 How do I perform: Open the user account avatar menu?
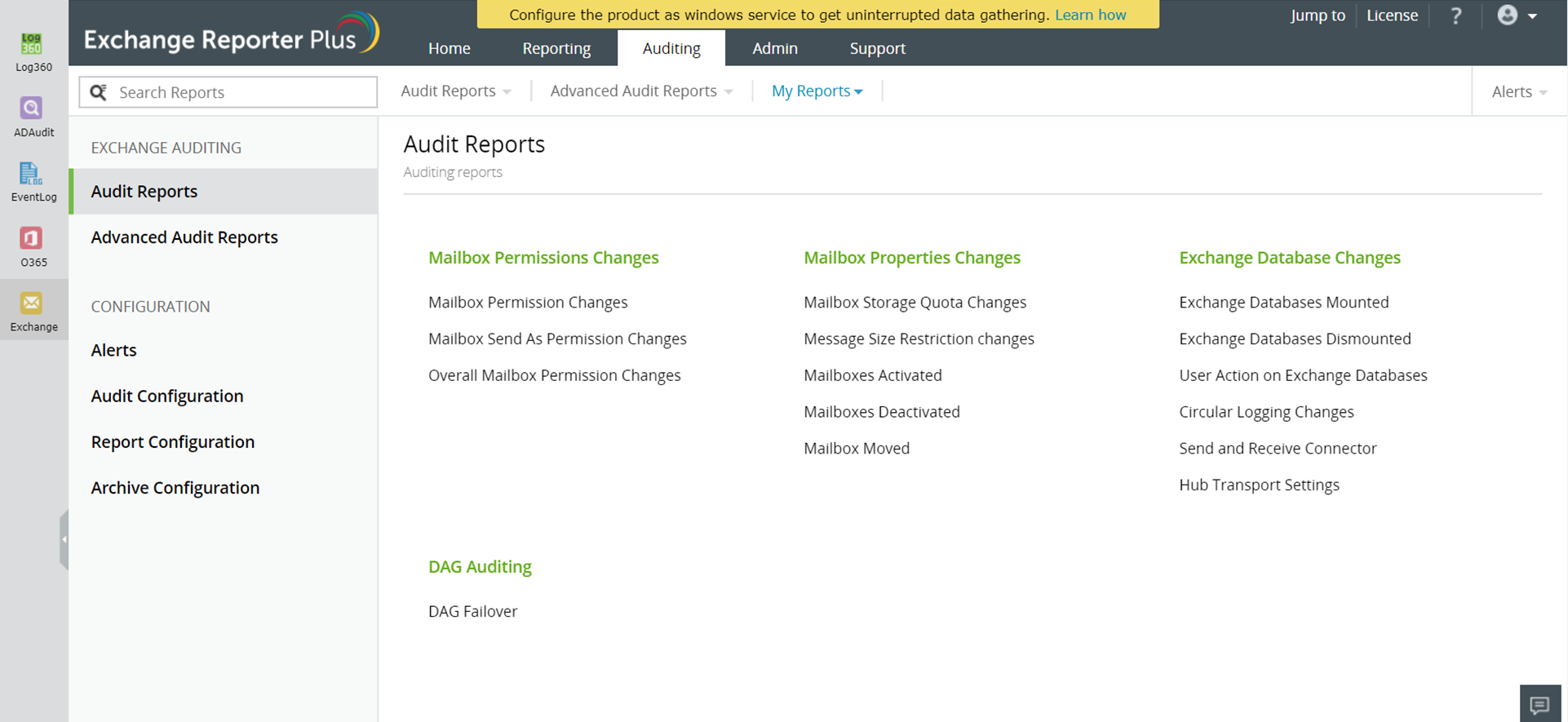point(1517,16)
